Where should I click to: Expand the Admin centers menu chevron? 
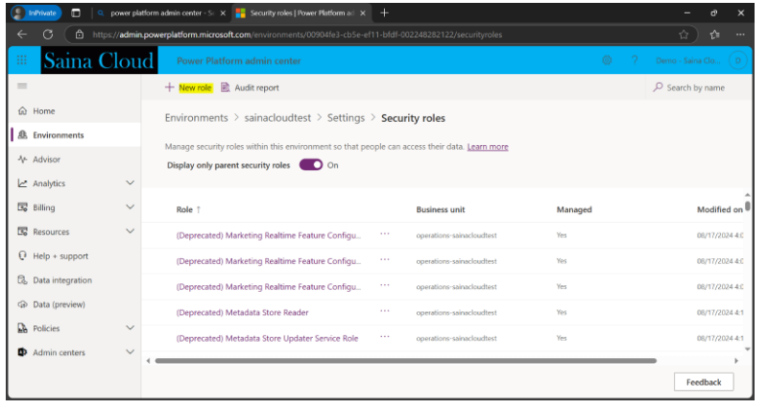coord(130,352)
